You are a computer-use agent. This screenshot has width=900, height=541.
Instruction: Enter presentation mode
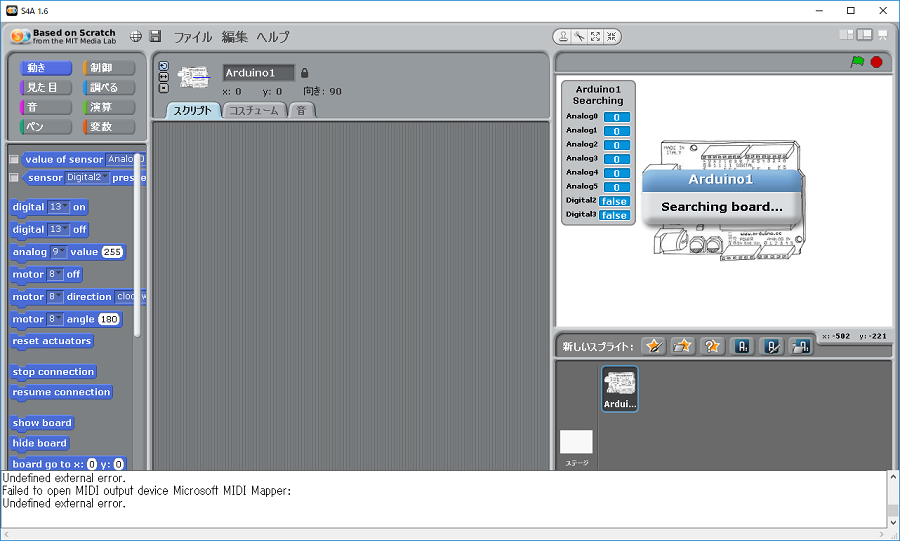pos(883,36)
